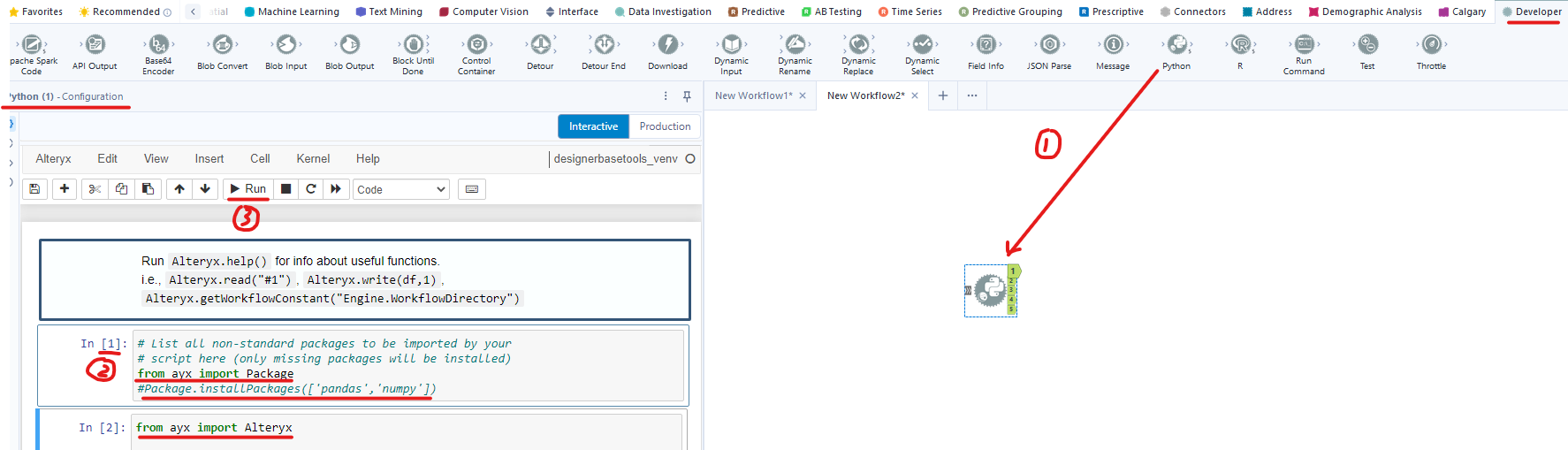Add a new workflow tab
This screenshot has width=1568, height=450.
(x=943, y=95)
